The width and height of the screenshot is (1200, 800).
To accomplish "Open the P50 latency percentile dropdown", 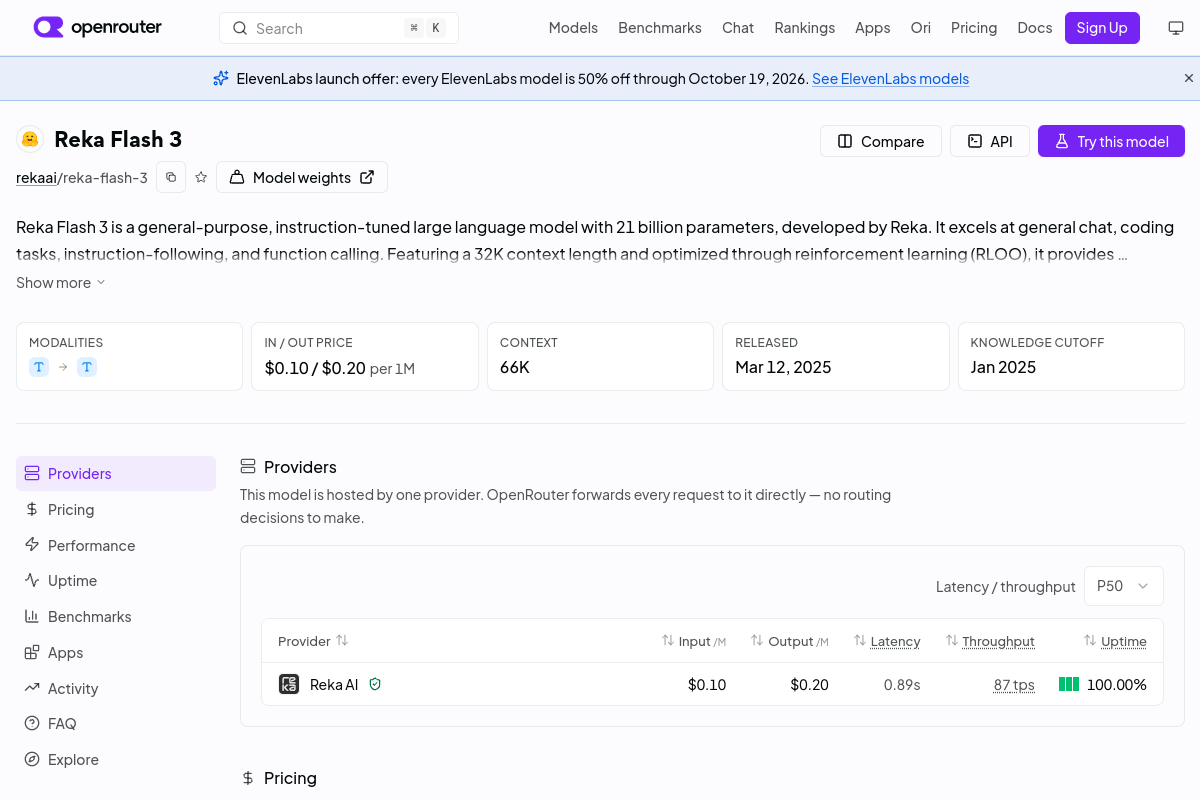I will [x=1124, y=586].
